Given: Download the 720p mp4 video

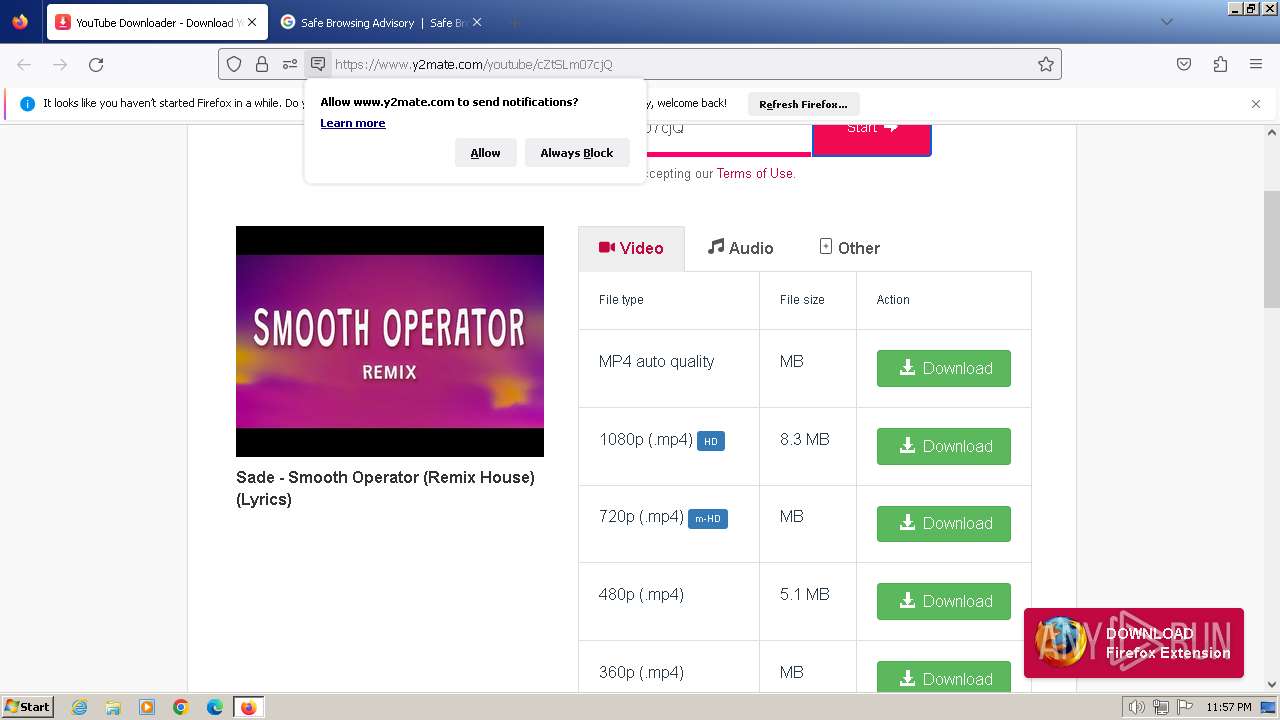Looking at the screenshot, I should coord(944,523).
